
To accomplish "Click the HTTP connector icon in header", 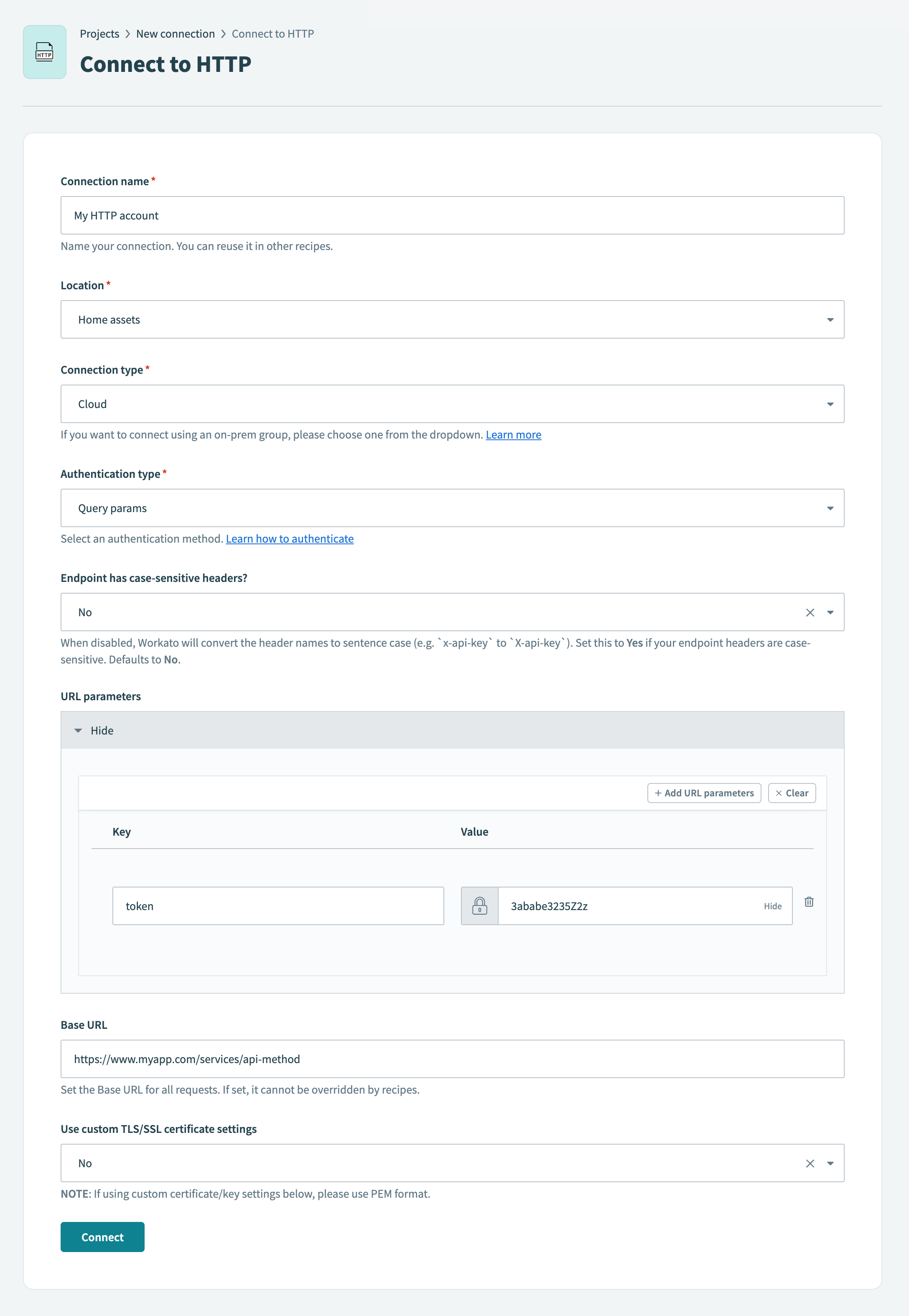I will coord(44,52).
